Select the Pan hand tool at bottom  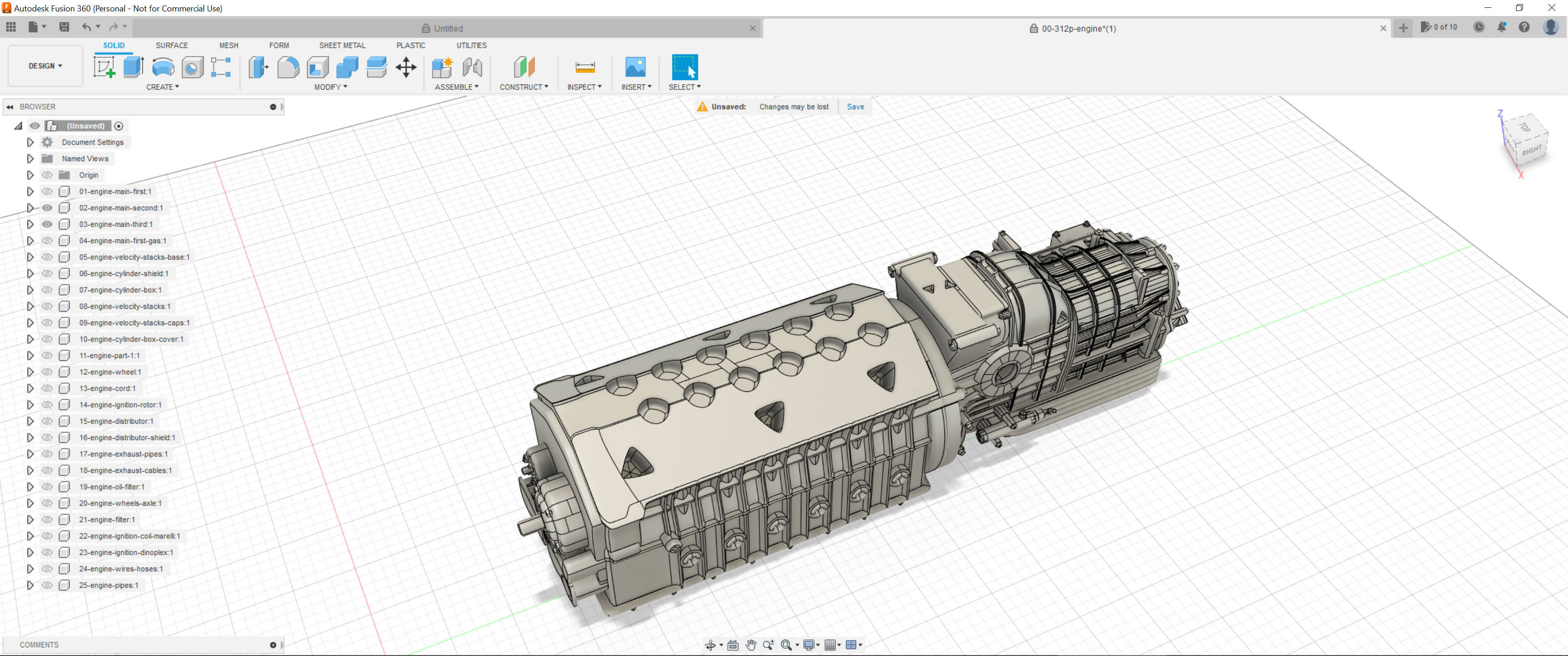pos(751,645)
